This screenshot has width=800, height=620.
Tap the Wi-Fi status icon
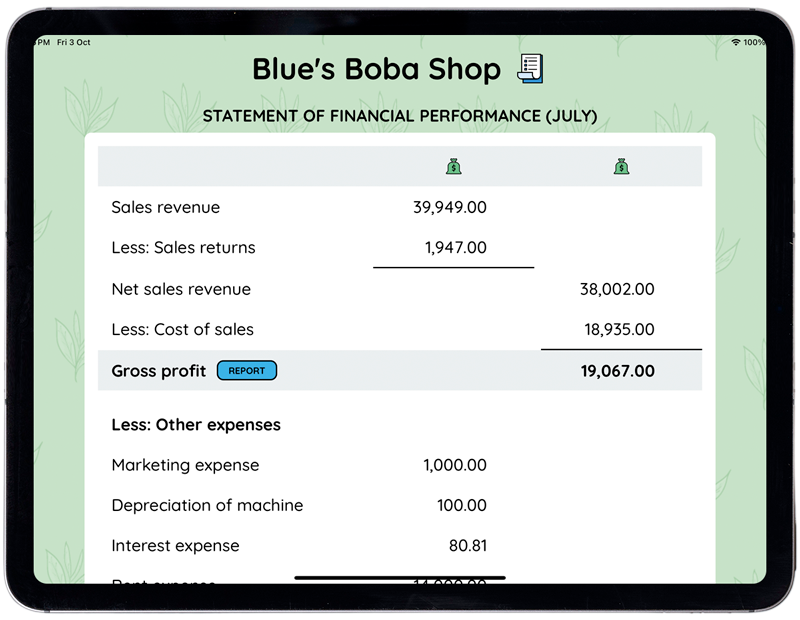736,43
